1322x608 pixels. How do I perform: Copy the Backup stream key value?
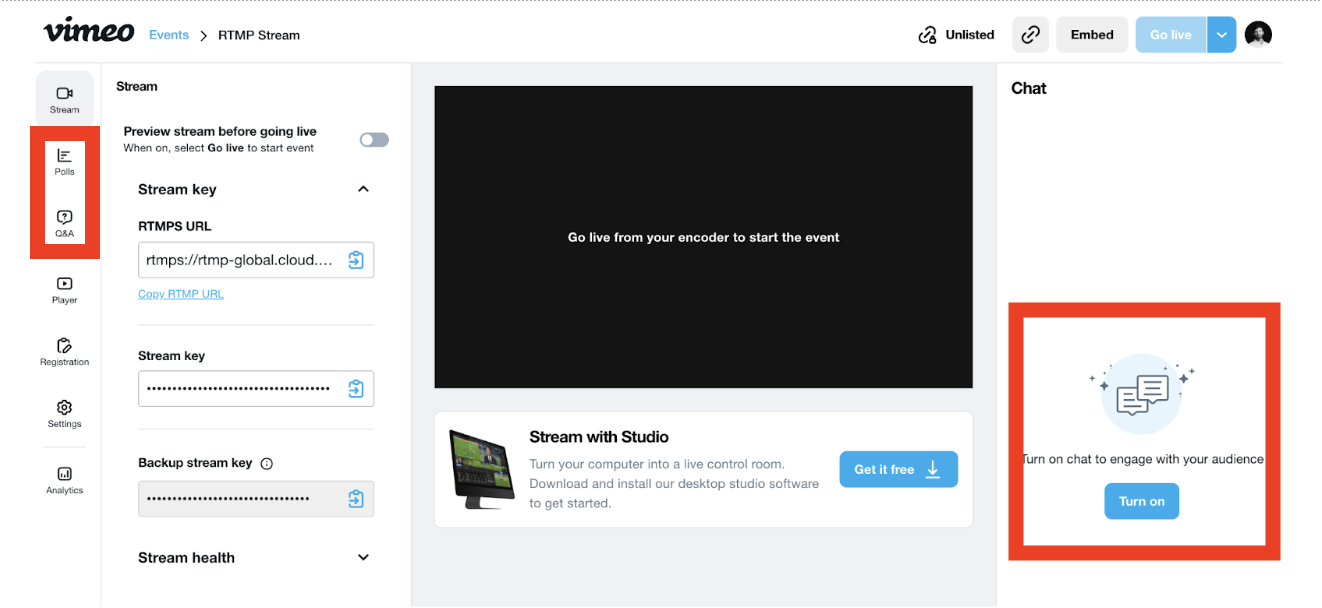point(356,498)
